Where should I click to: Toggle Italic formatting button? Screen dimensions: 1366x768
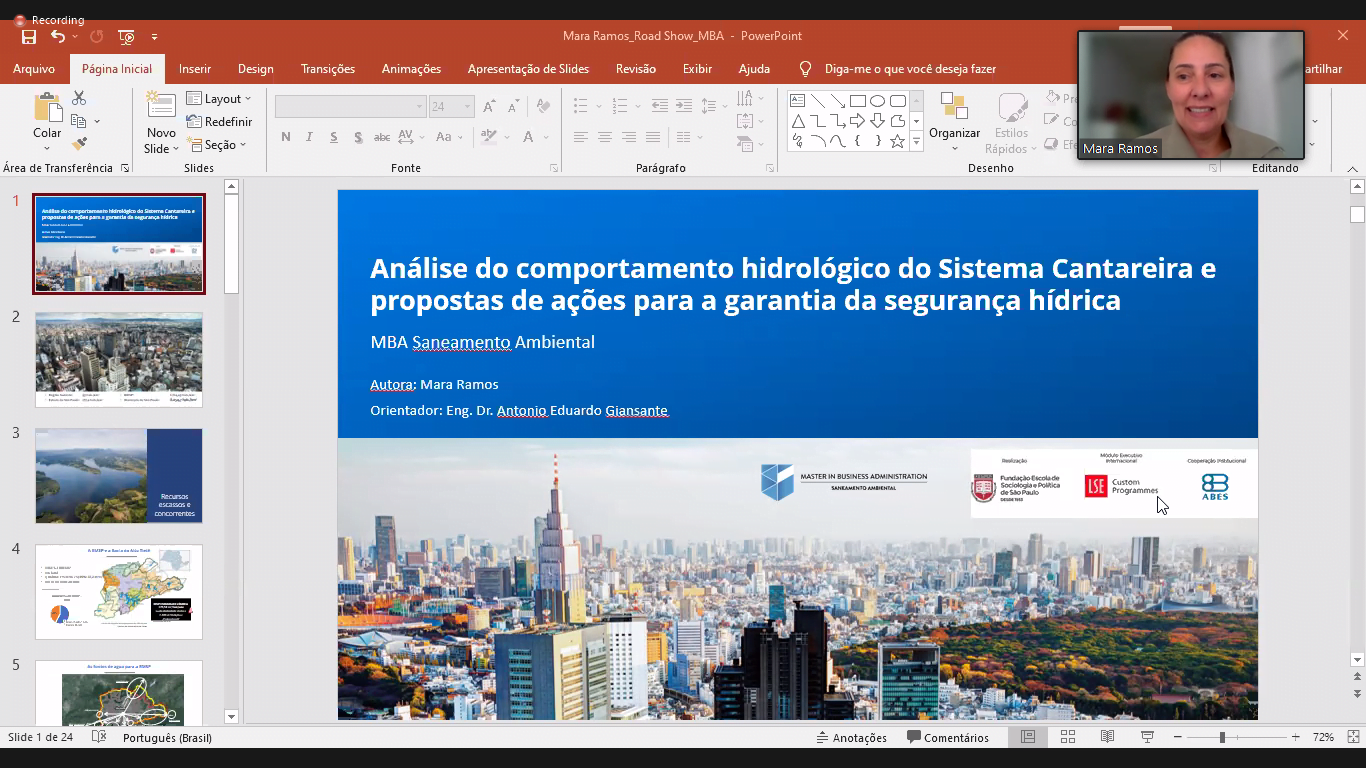[x=309, y=137]
